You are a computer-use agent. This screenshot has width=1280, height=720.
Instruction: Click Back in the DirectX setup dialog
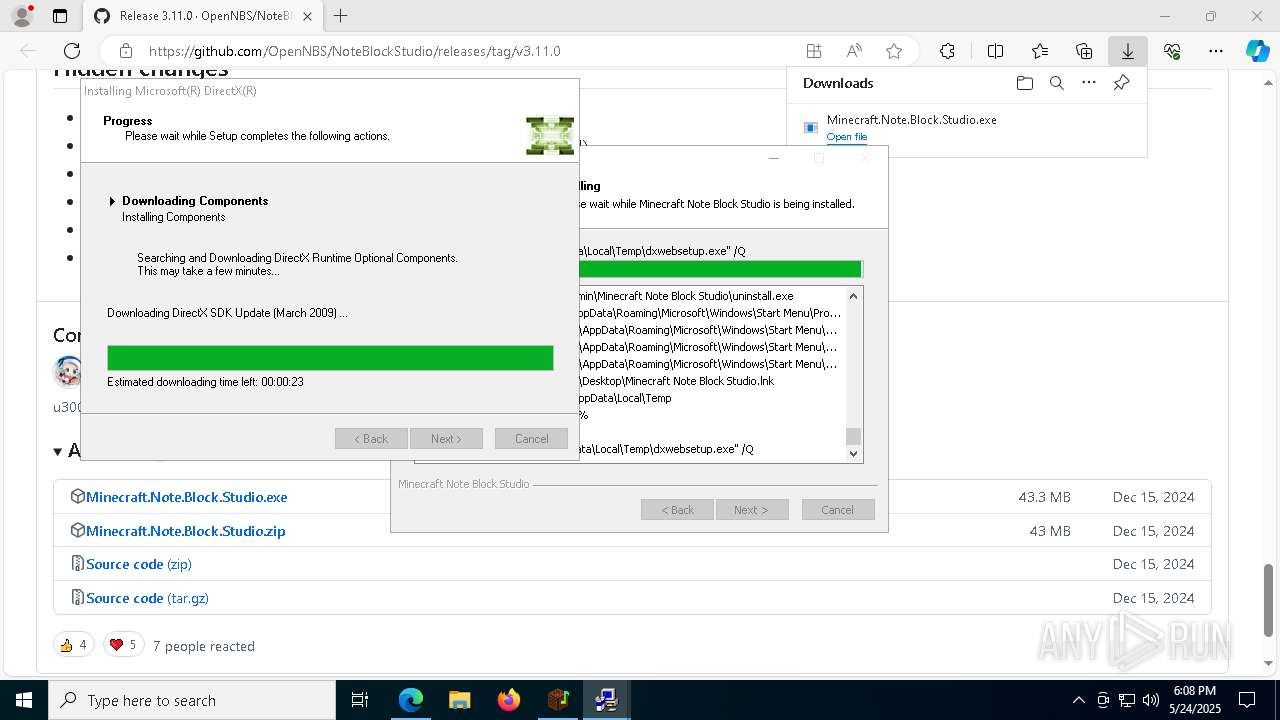coord(371,439)
